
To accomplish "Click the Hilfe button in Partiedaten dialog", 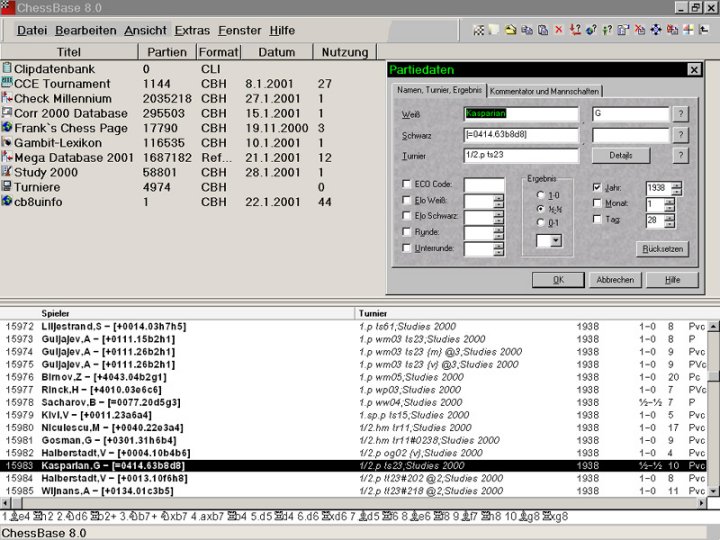I will pos(672,279).
